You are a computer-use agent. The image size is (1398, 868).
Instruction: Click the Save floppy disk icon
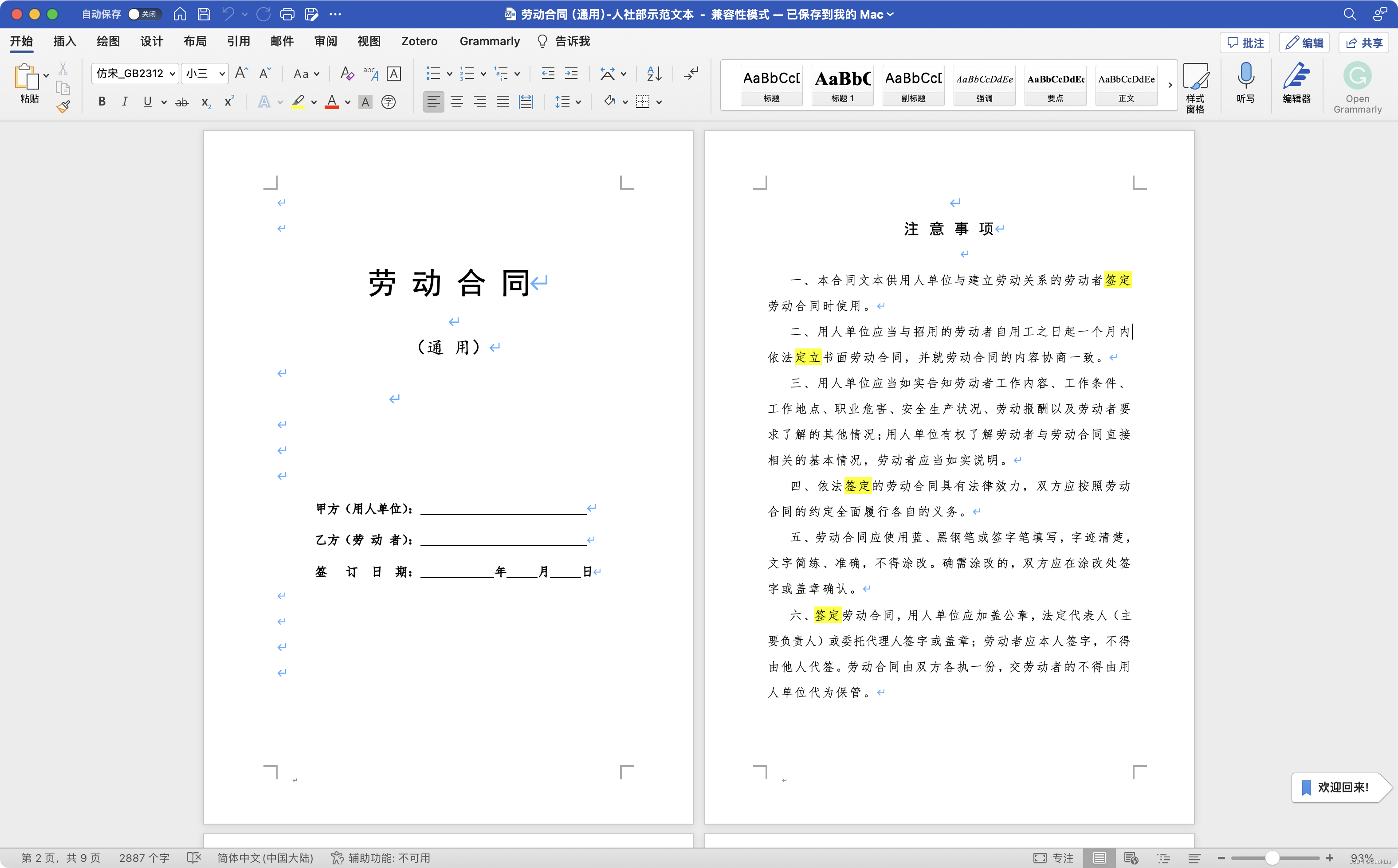click(204, 14)
